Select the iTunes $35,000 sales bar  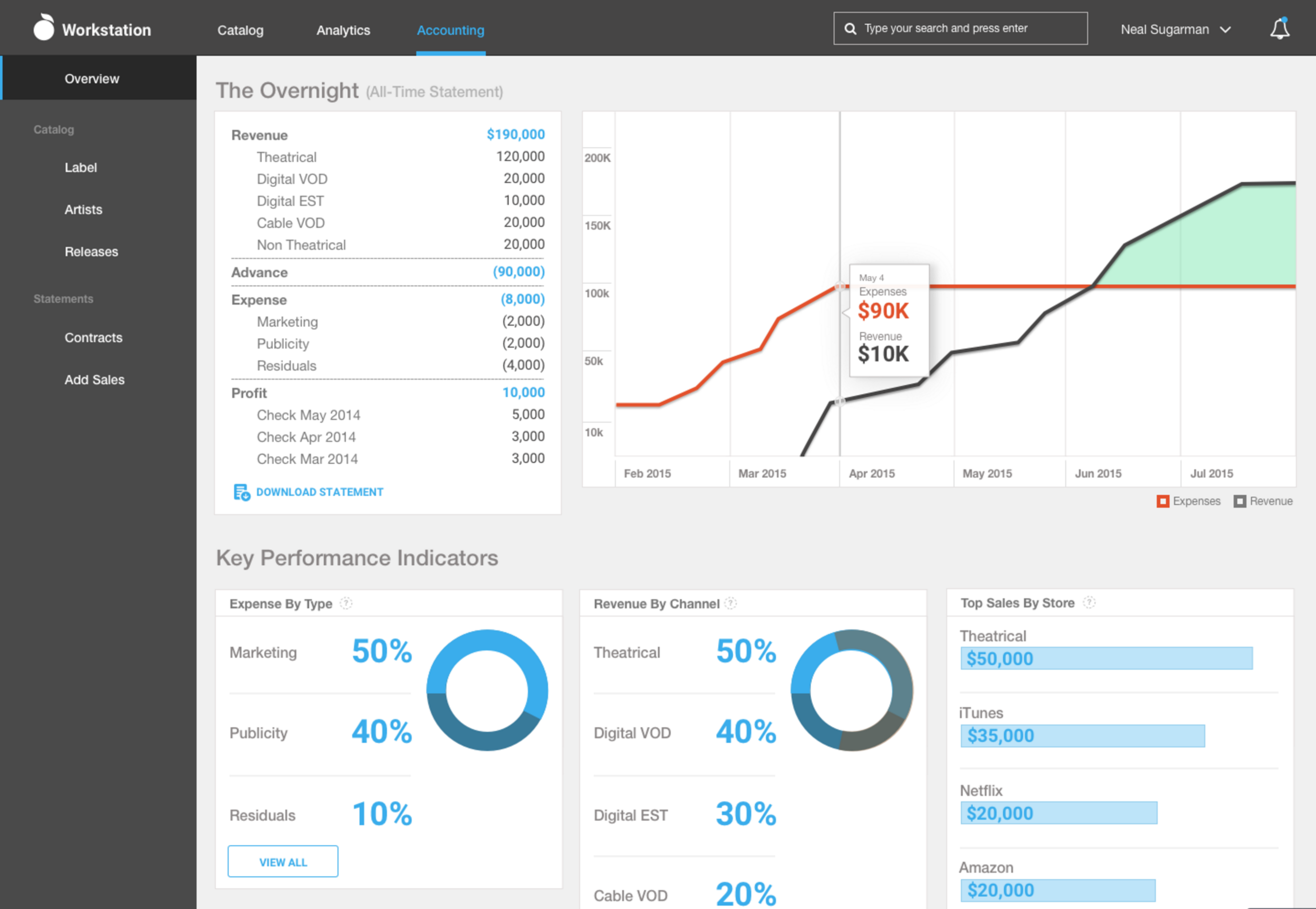pyautogui.click(x=1082, y=736)
